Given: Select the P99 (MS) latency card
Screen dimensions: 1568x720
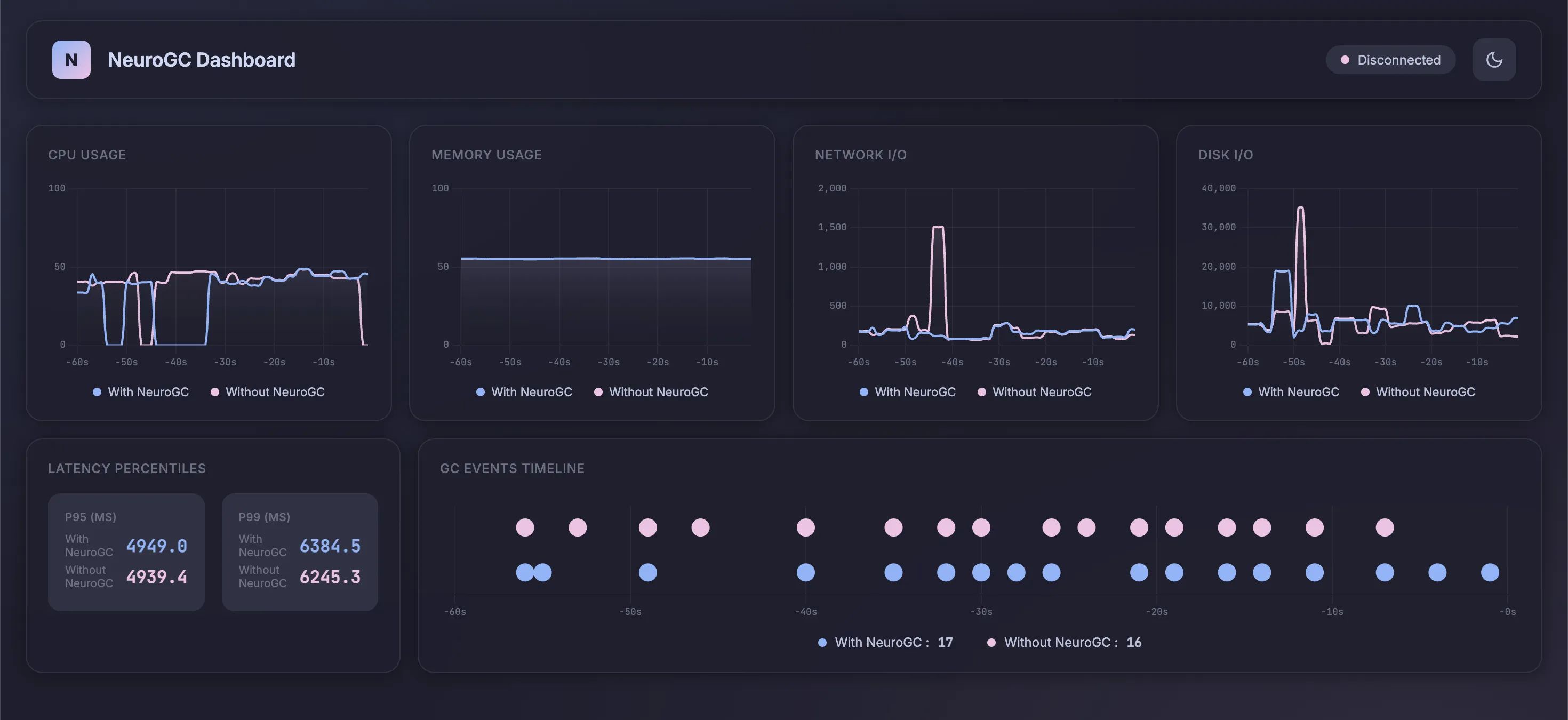Looking at the screenshot, I should pos(300,551).
